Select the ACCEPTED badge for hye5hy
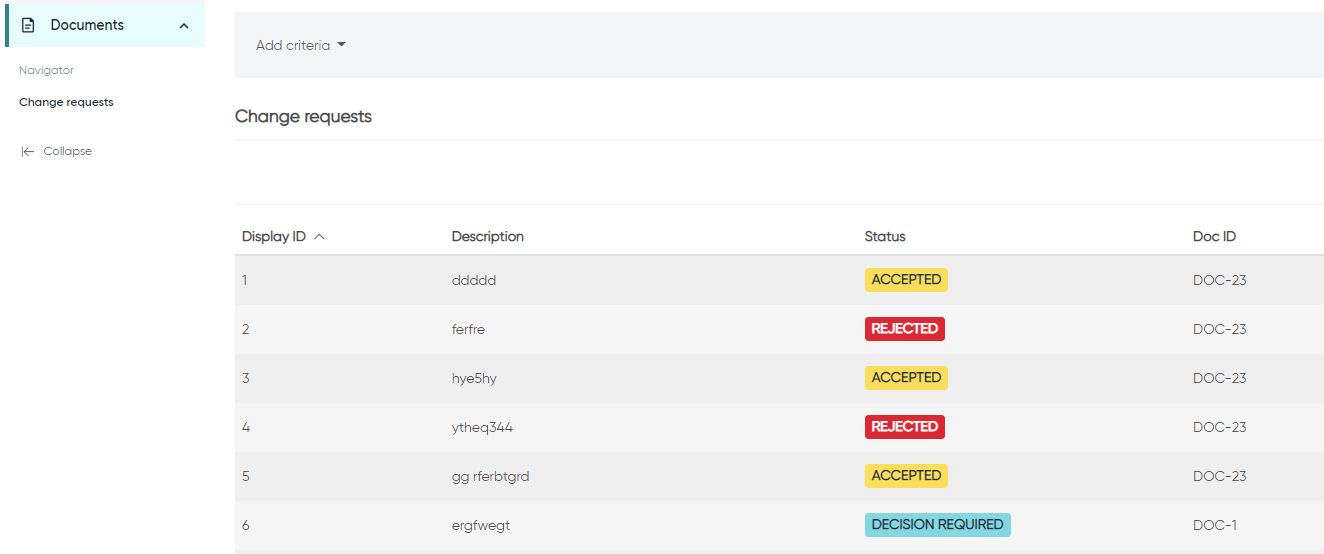The width and height of the screenshot is (1324, 554). [906, 378]
